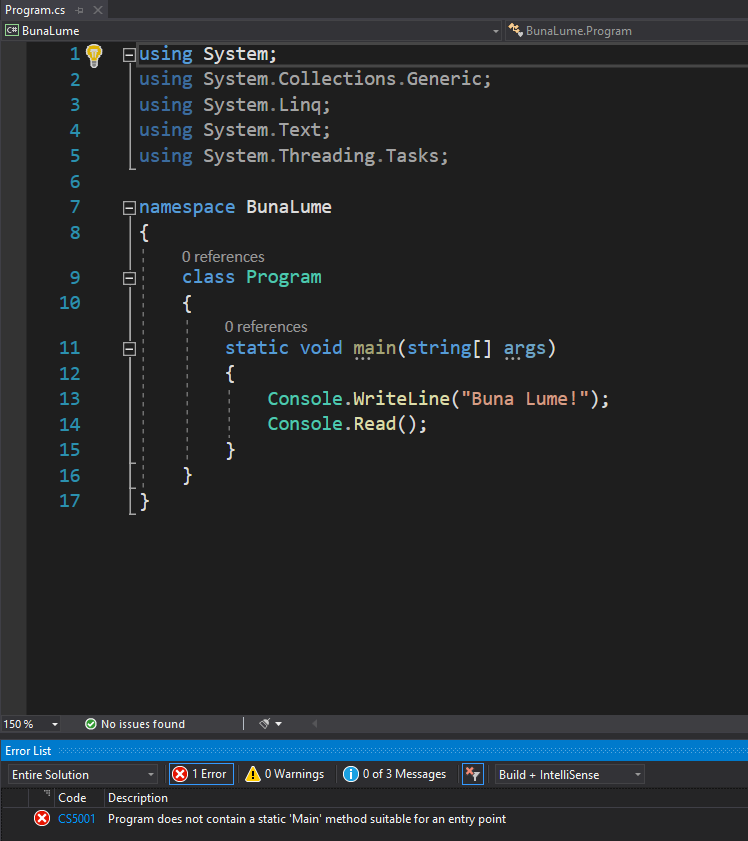Close the Program.cs tab
The image size is (748, 841).
coord(97,10)
